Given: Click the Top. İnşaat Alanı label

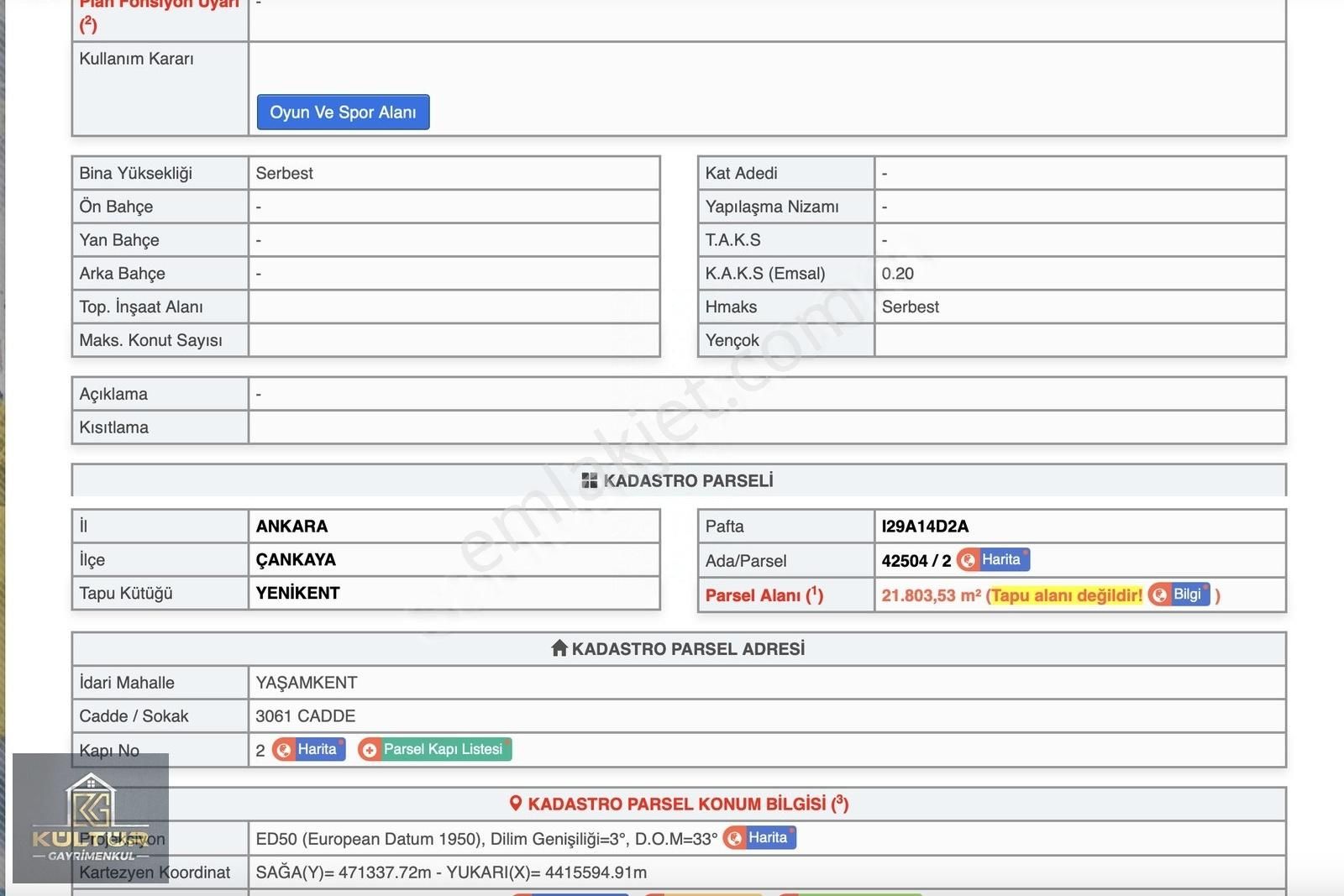Looking at the screenshot, I should click(x=141, y=307).
